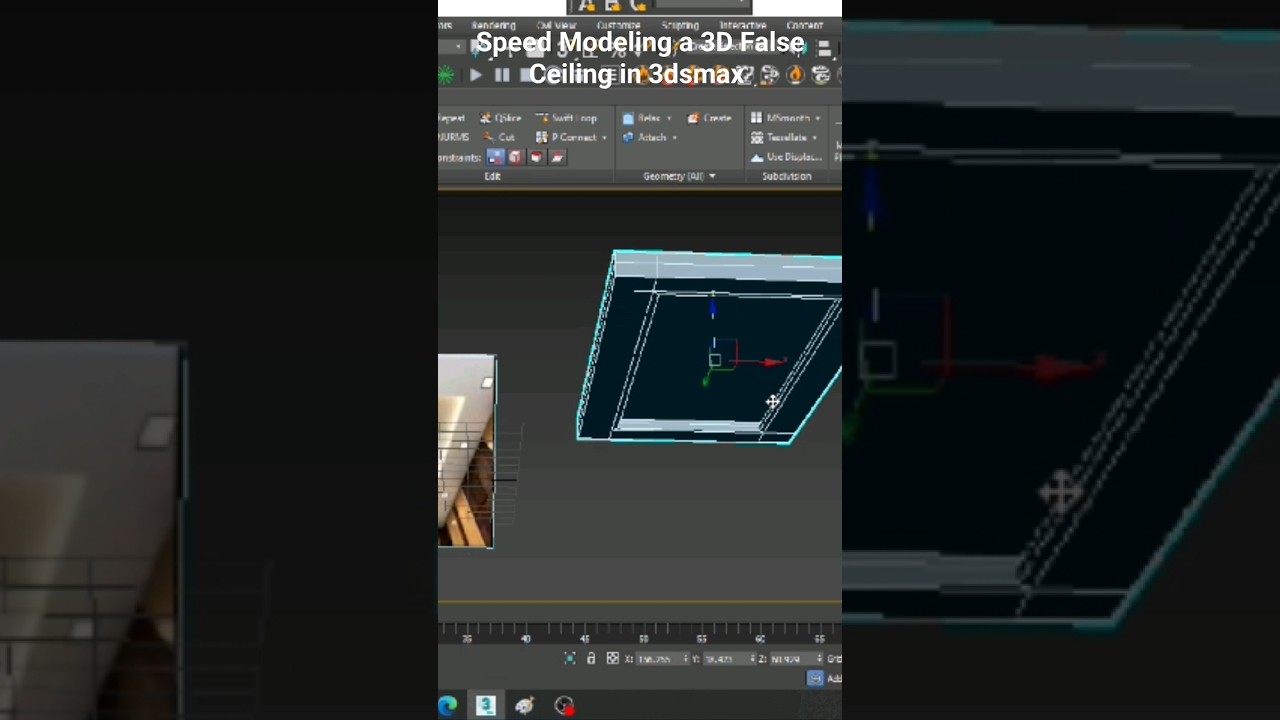Click the 3ds Max taskbar icon

tap(485, 706)
